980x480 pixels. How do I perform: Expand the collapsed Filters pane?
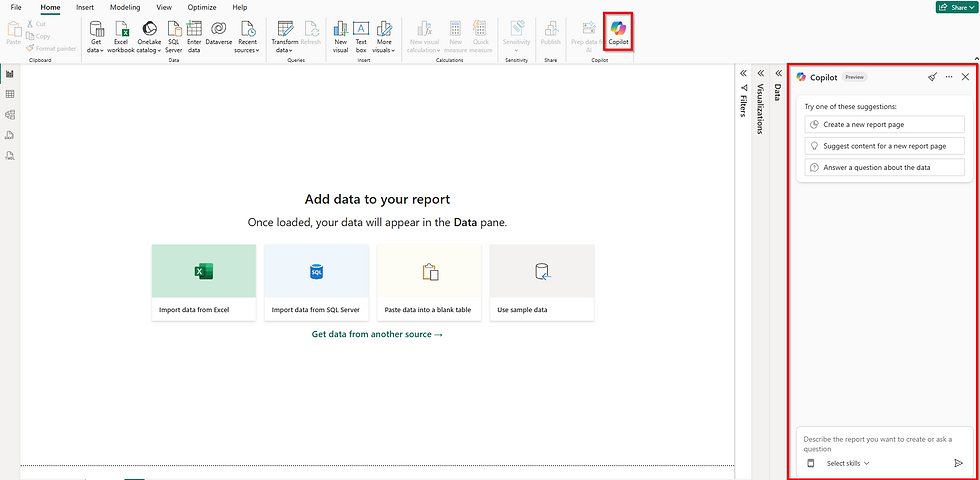click(x=743, y=72)
